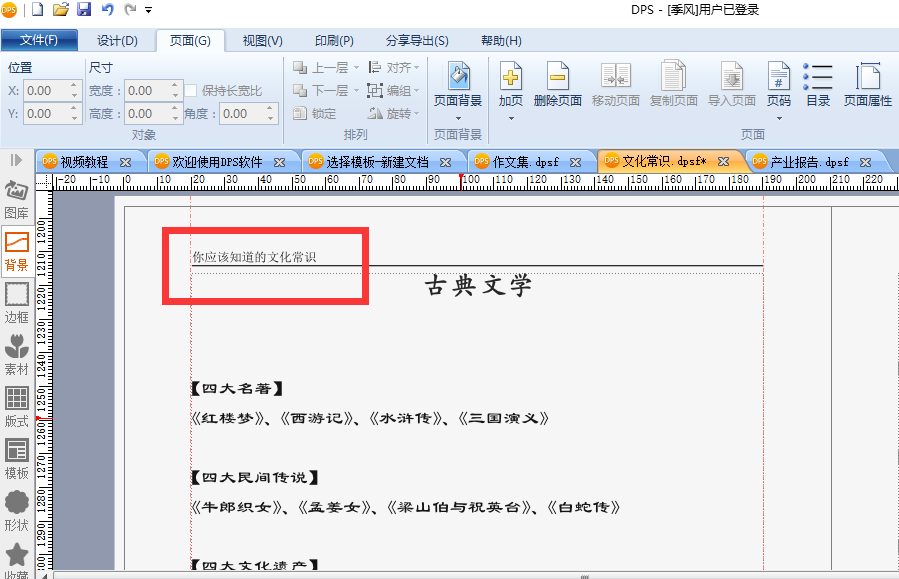Image resolution: width=899 pixels, height=579 pixels.
Task: Click the 删除页面 delete page icon
Action: (557, 85)
